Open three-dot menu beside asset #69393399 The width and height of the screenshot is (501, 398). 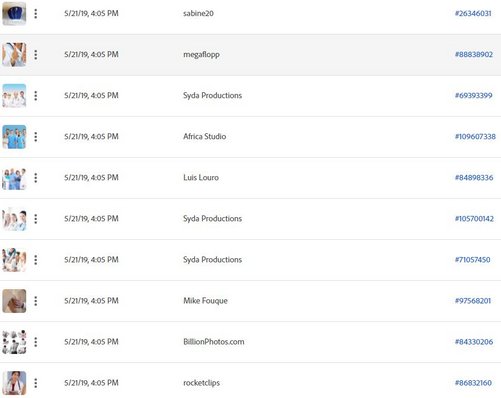(36, 96)
